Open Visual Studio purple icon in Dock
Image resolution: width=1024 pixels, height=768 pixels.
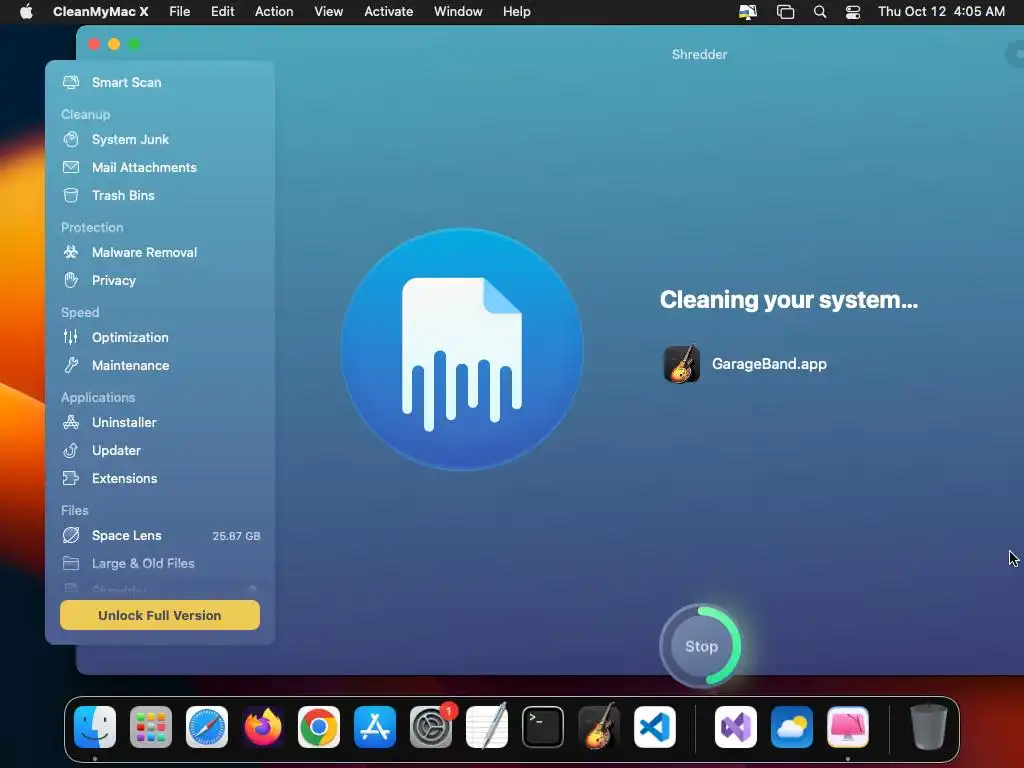(736, 727)
